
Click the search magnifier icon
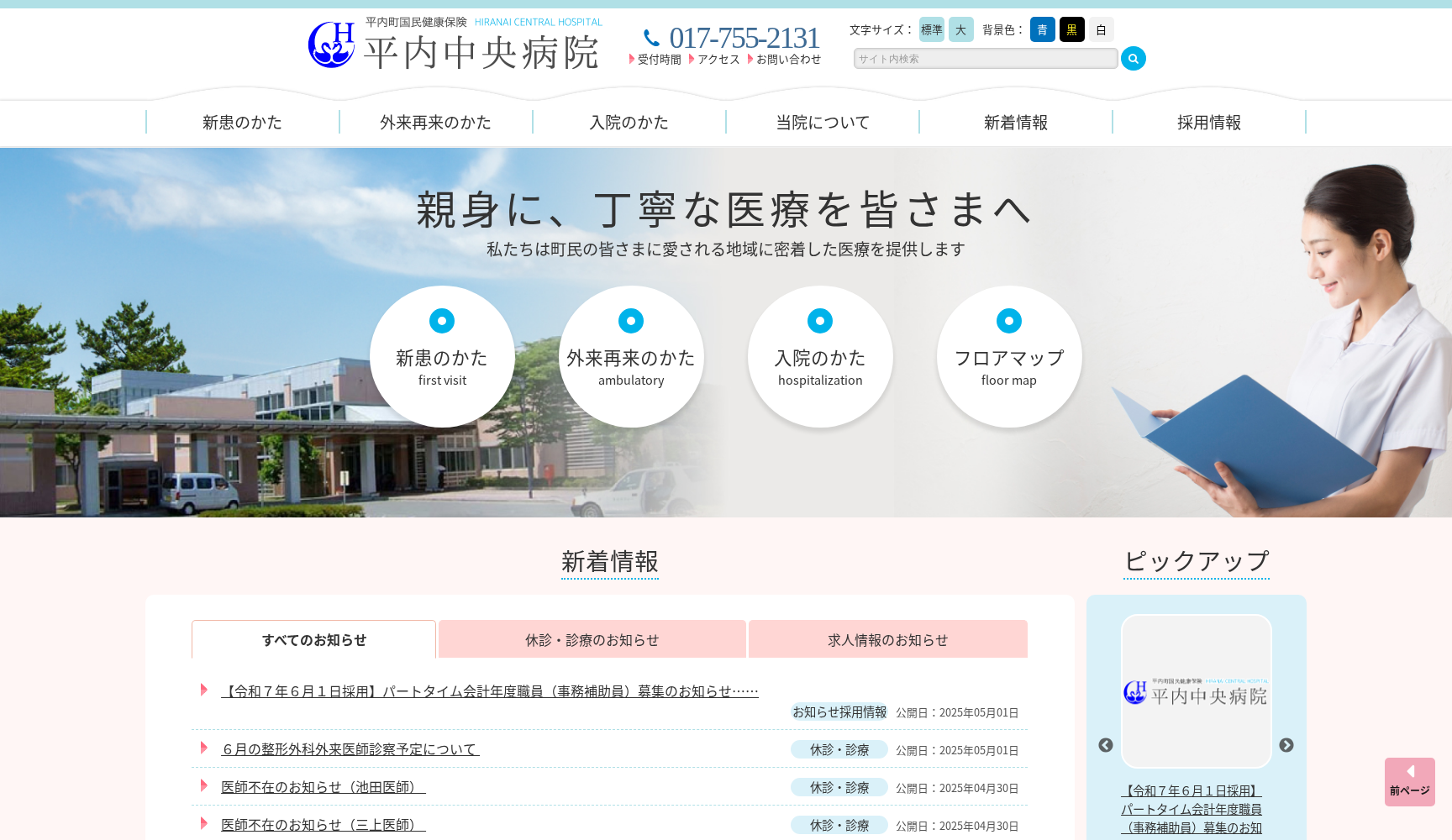click(x=1133, y=58)
